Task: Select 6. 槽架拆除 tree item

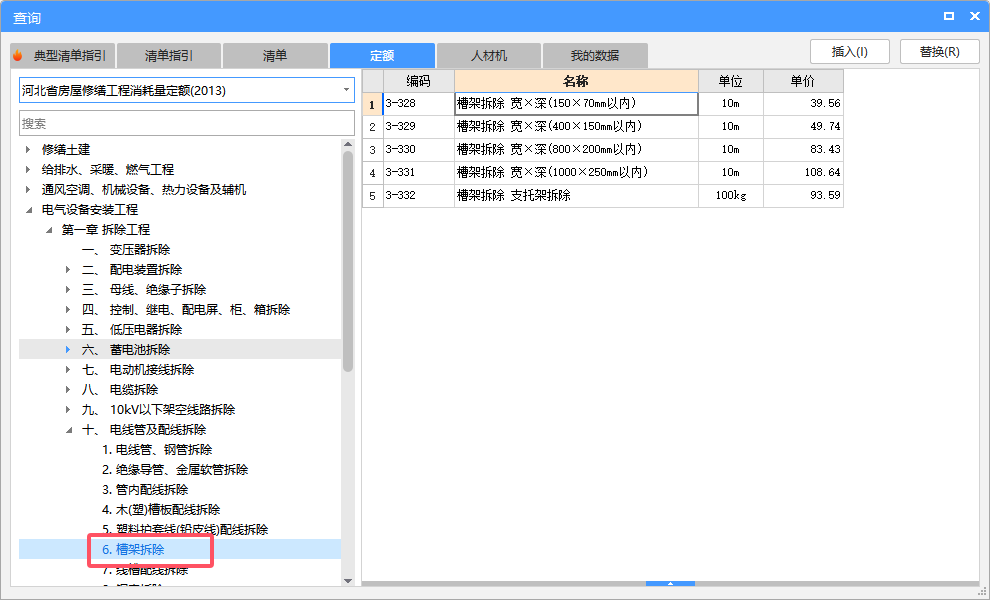Action: (x=133, y=549)
